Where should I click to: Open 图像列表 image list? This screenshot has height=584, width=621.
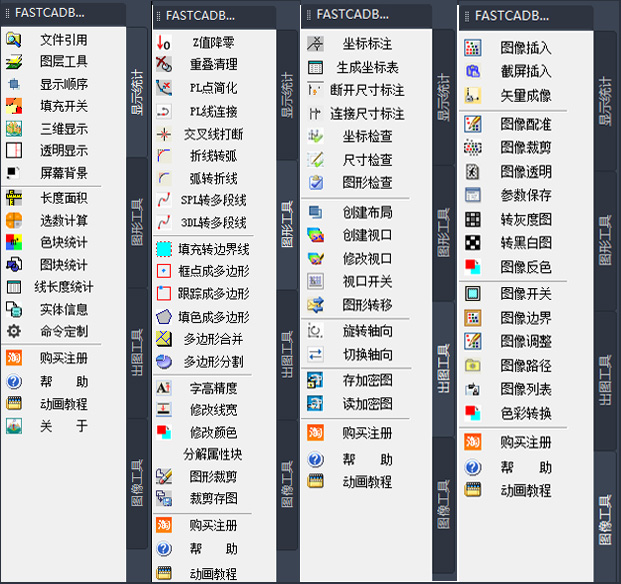pos(525,389)
